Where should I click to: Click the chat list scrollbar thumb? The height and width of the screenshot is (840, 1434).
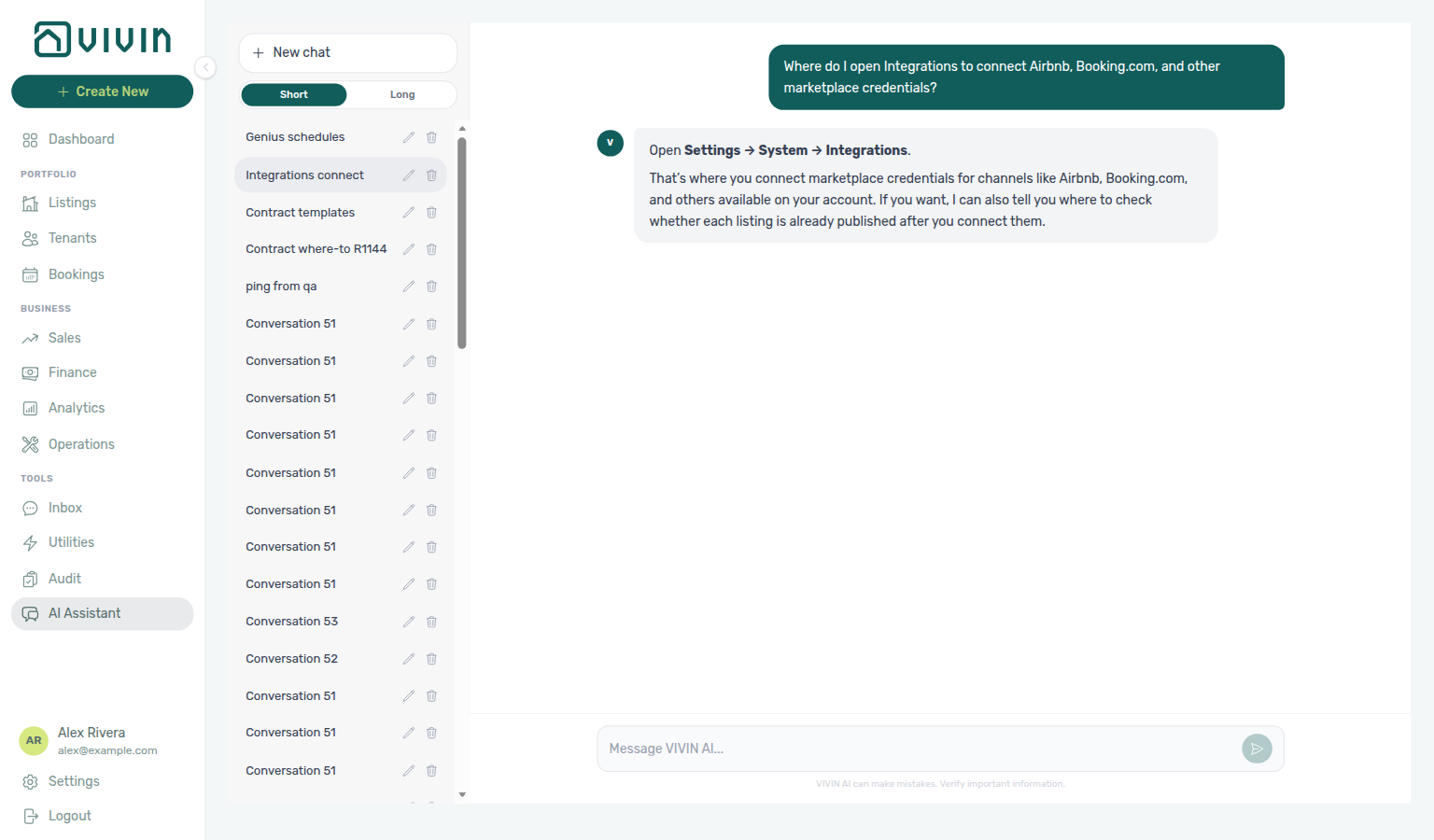[x=462, y=243]
